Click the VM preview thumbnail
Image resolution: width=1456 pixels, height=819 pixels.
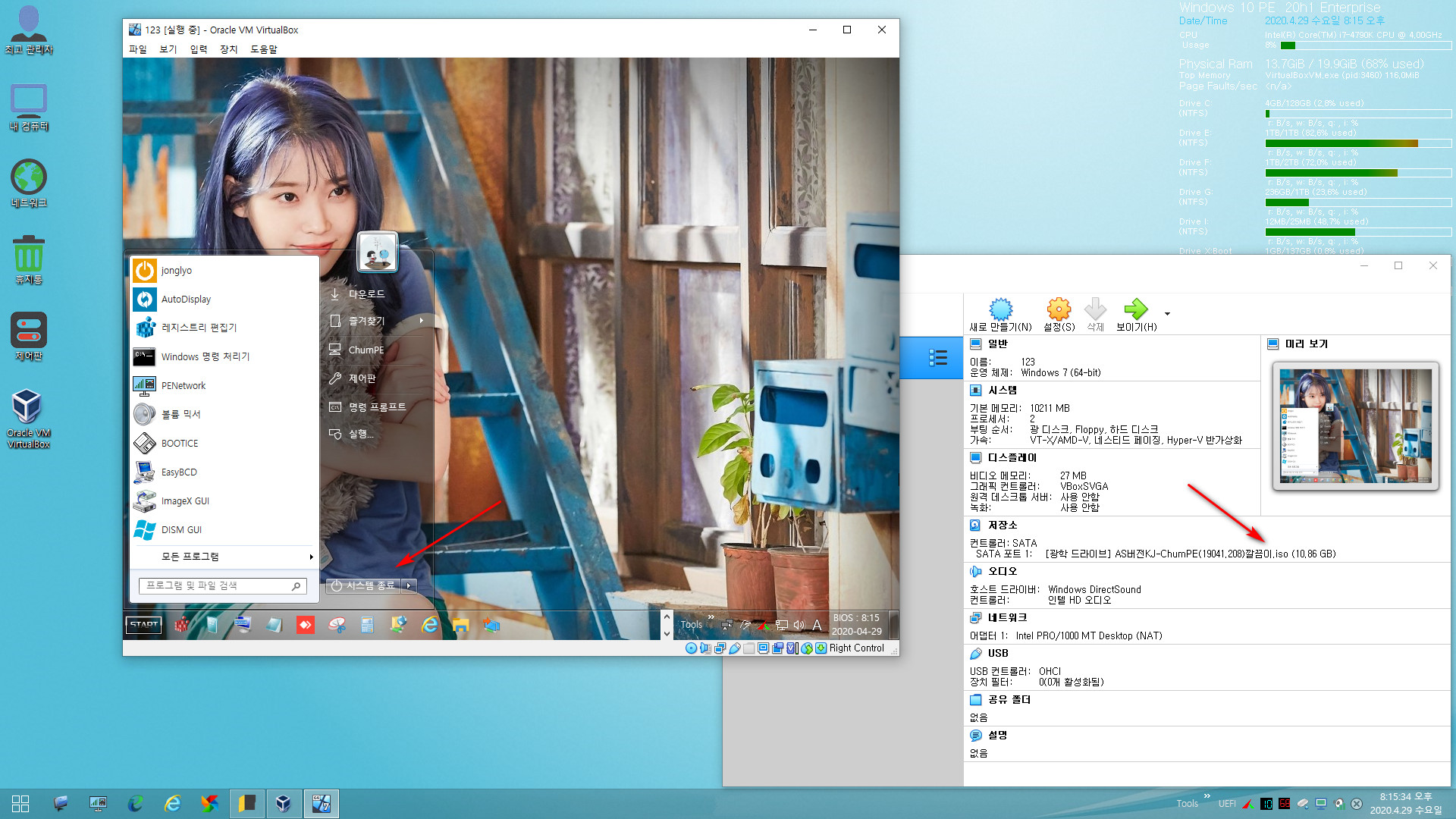[x=1355, y=425]
